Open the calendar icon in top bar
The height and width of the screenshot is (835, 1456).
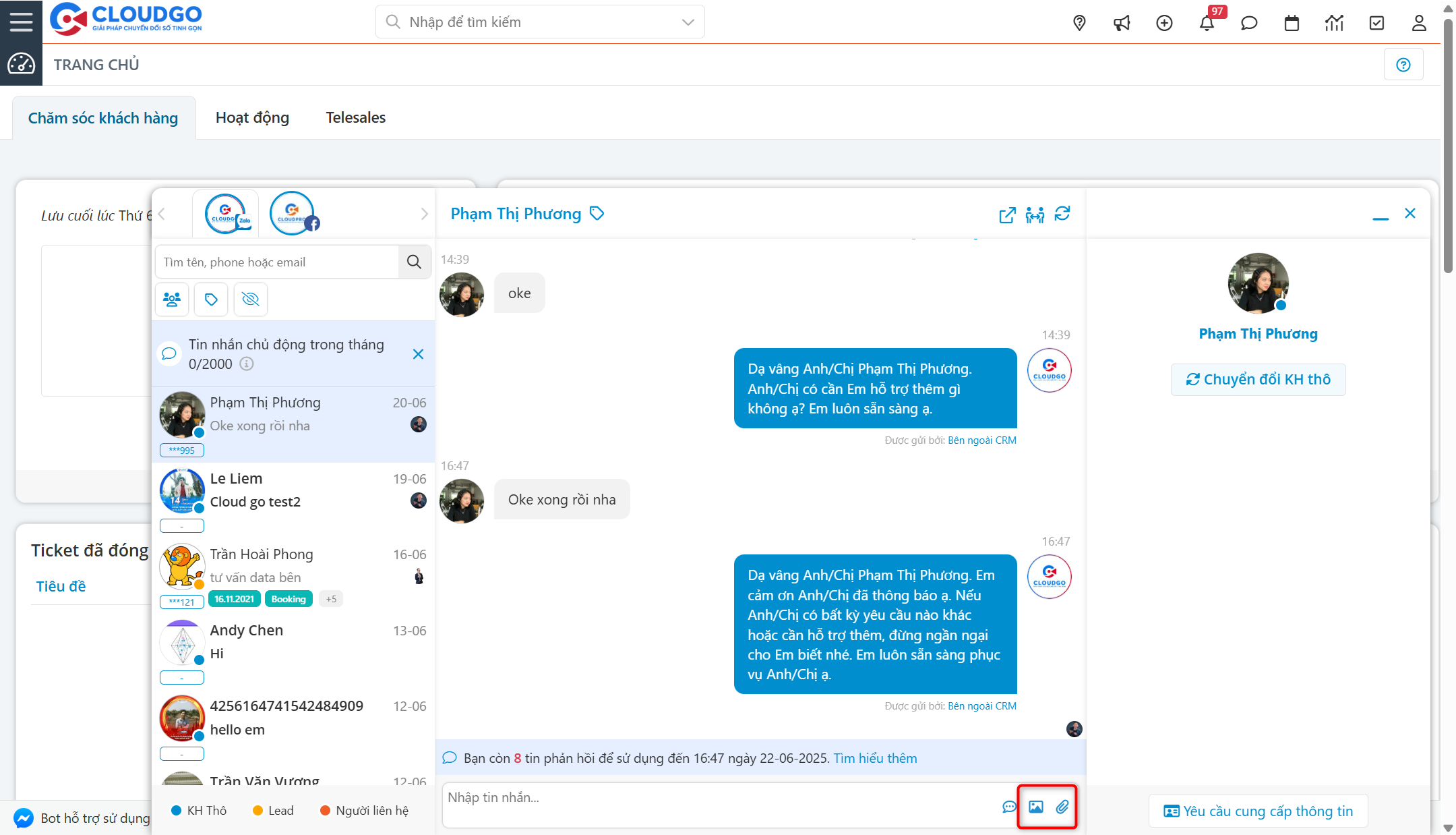[x=1292, y=22]
